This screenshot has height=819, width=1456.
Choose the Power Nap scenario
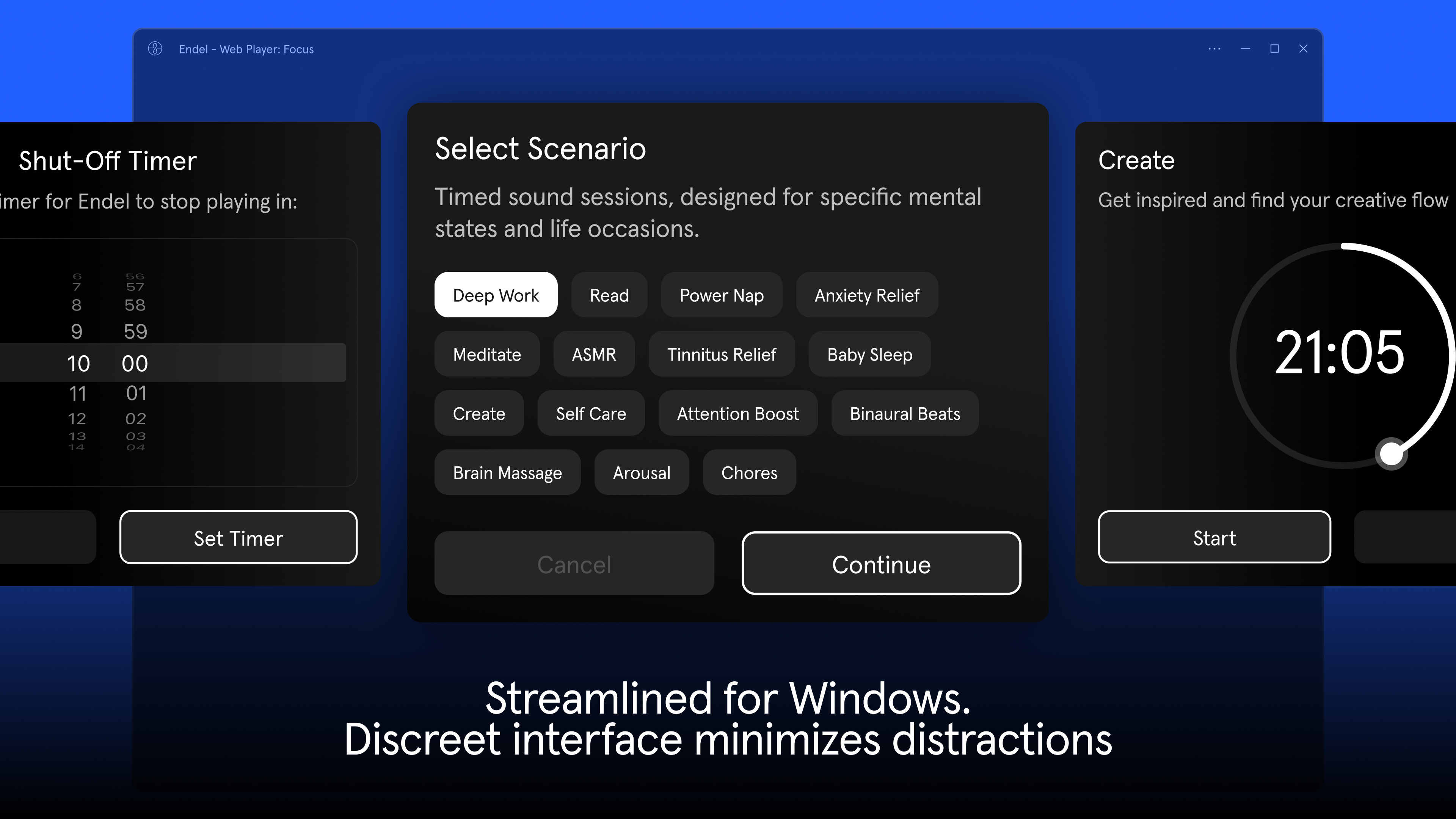pos(721,295)
